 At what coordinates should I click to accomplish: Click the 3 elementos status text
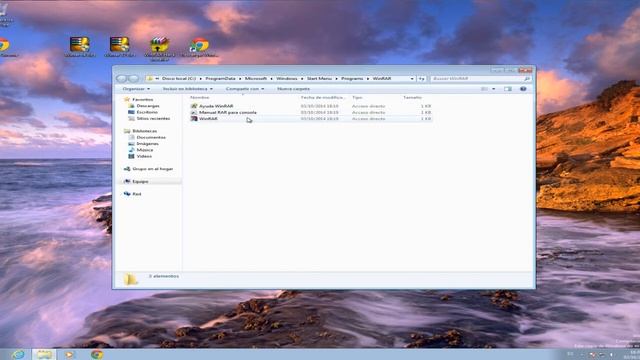pos(164,276)
